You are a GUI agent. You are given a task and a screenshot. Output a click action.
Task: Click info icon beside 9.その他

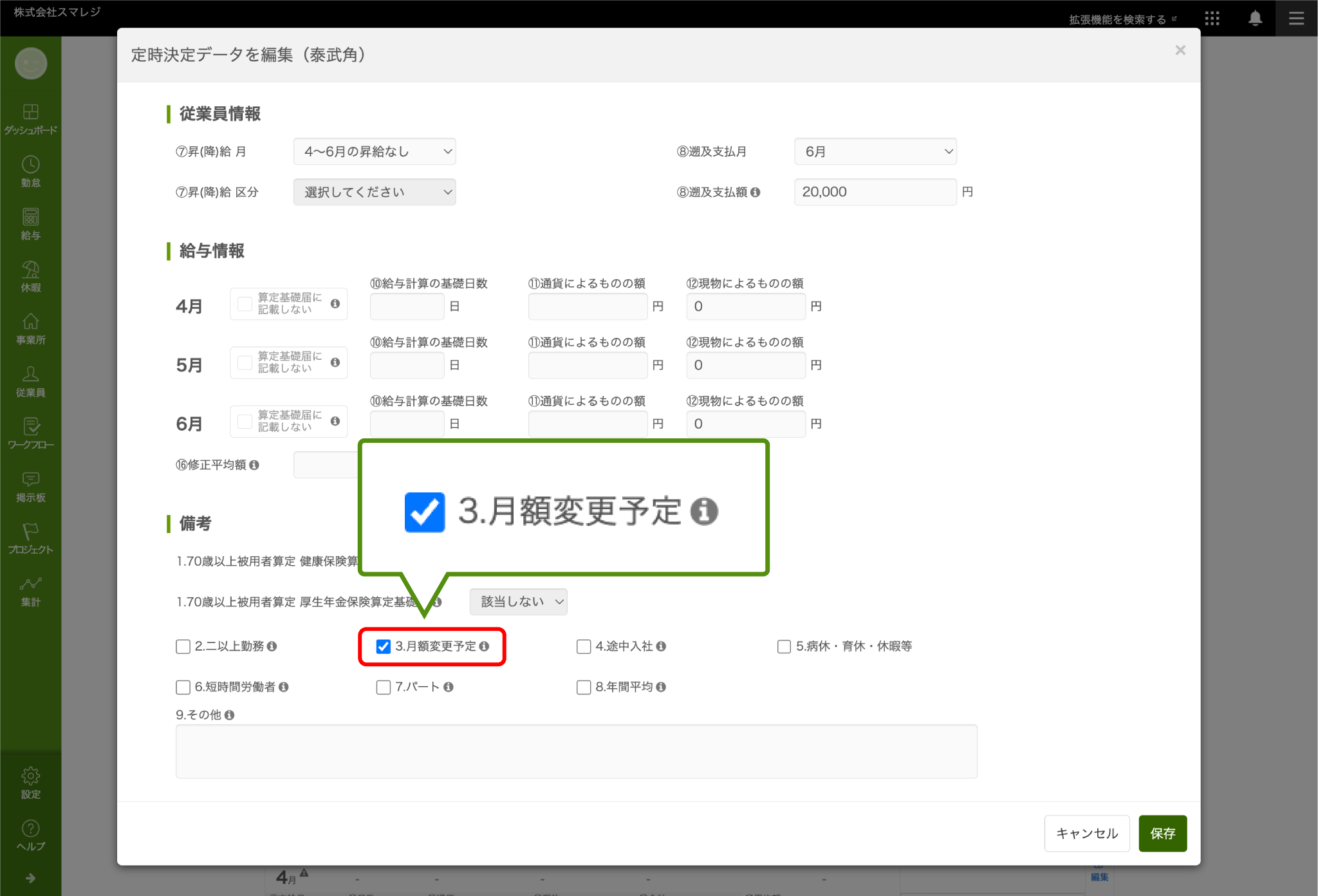click(x=230, y=715)
